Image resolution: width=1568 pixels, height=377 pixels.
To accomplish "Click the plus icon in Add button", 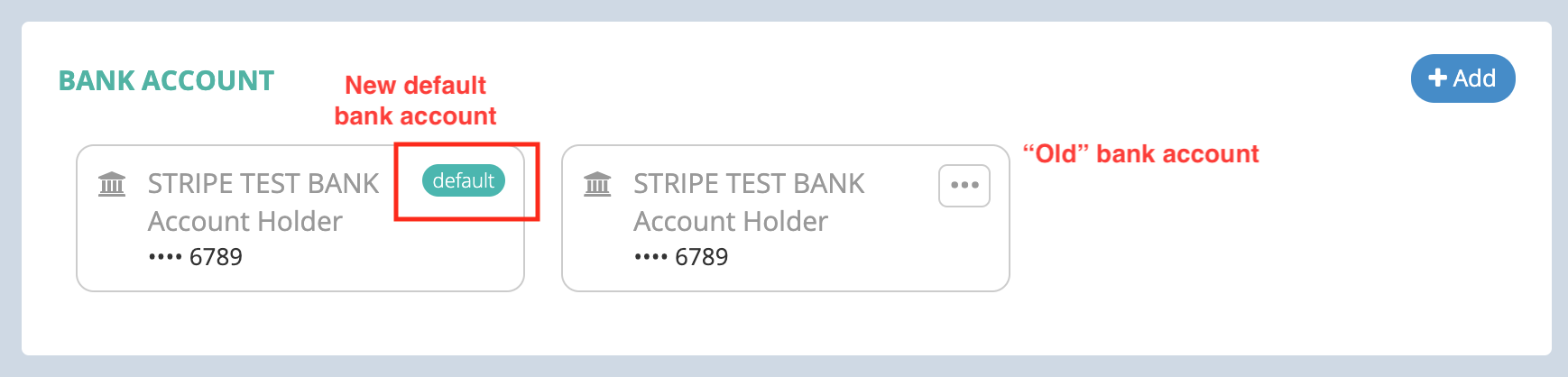I will tap(1438, 78).
